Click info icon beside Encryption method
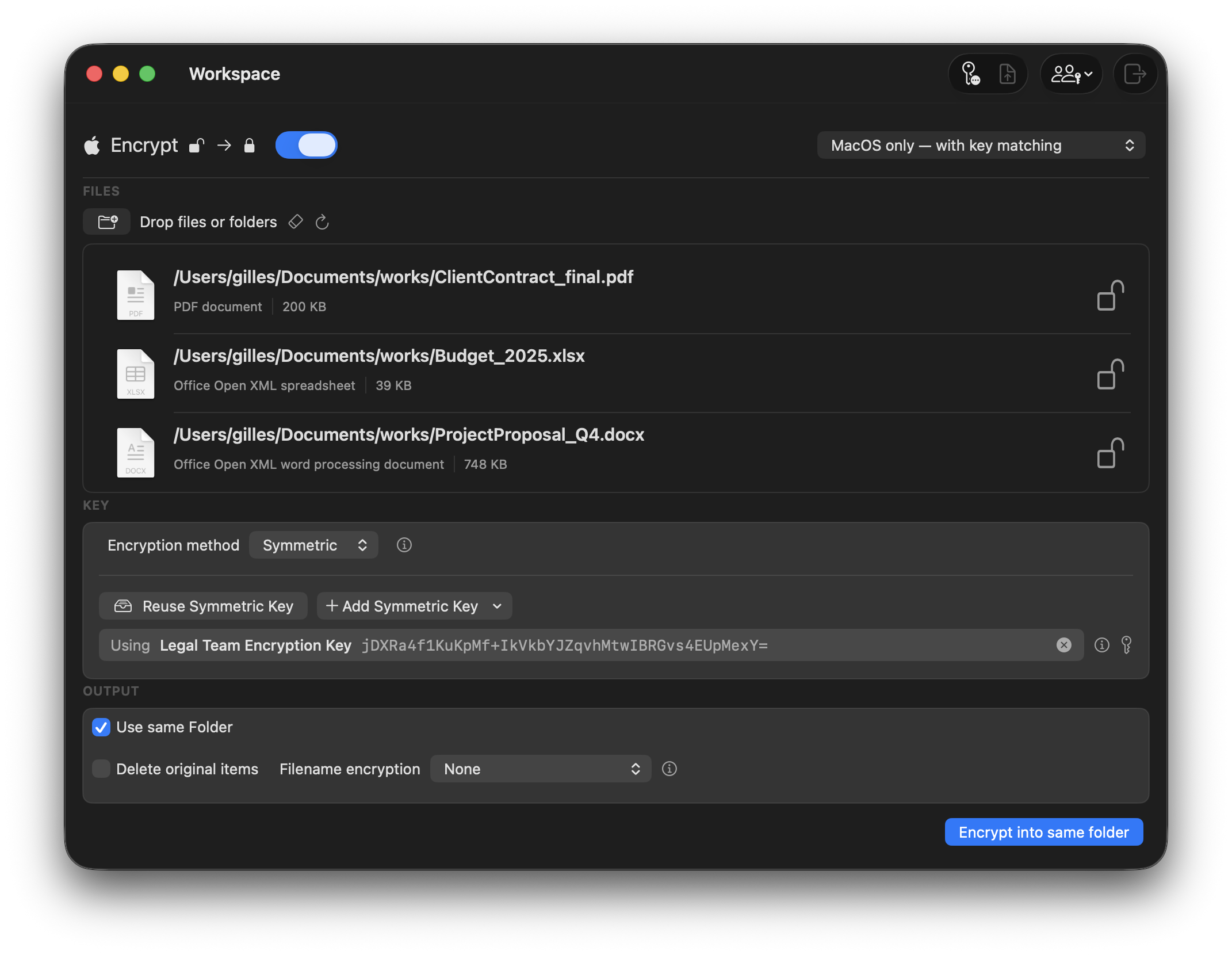The width and height of the screenshot is (1232, 955). [404, 545]
